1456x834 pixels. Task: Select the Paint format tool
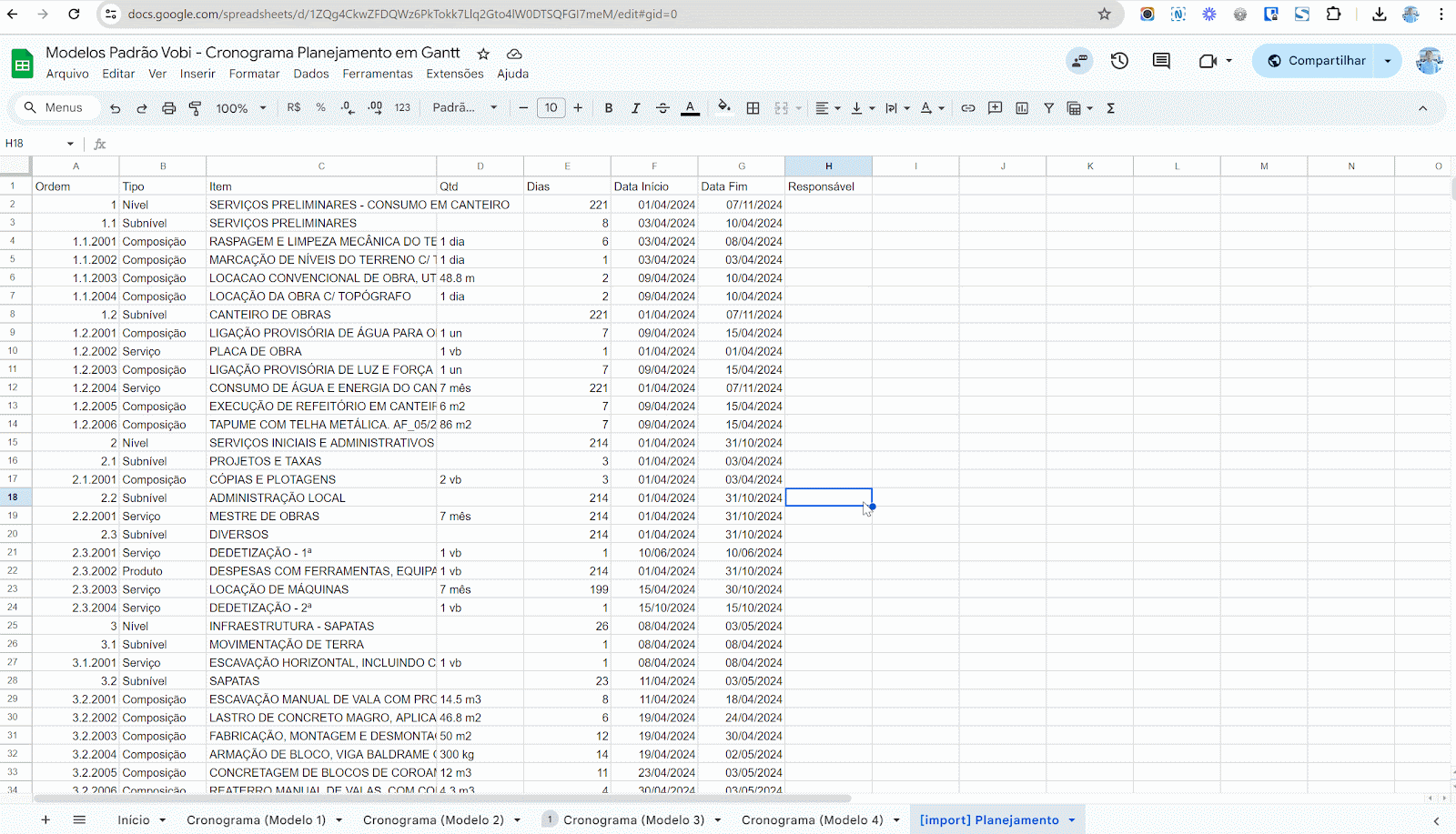(x=195, y=108)
